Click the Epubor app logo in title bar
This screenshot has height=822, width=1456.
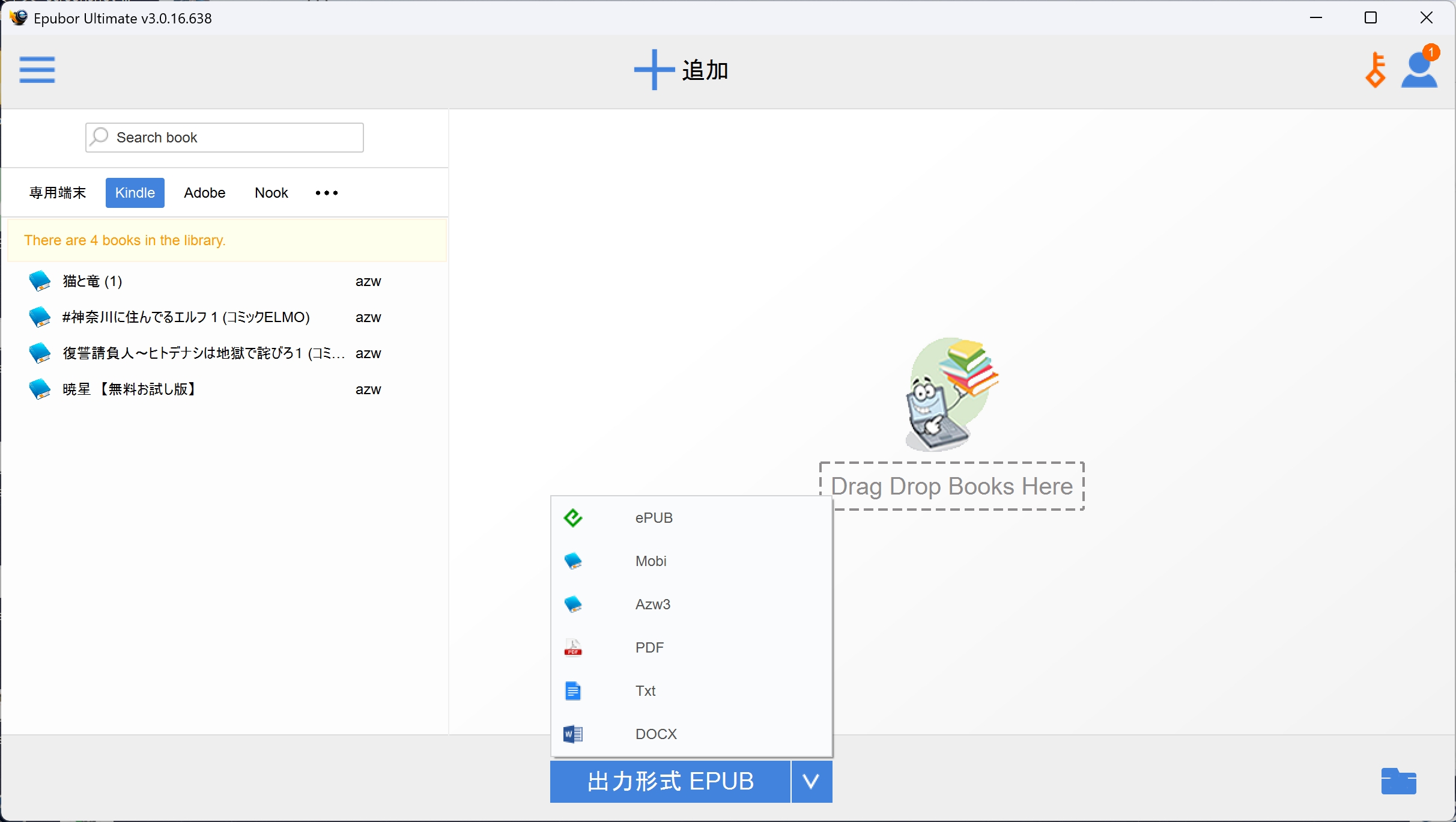tap(19, 17)
